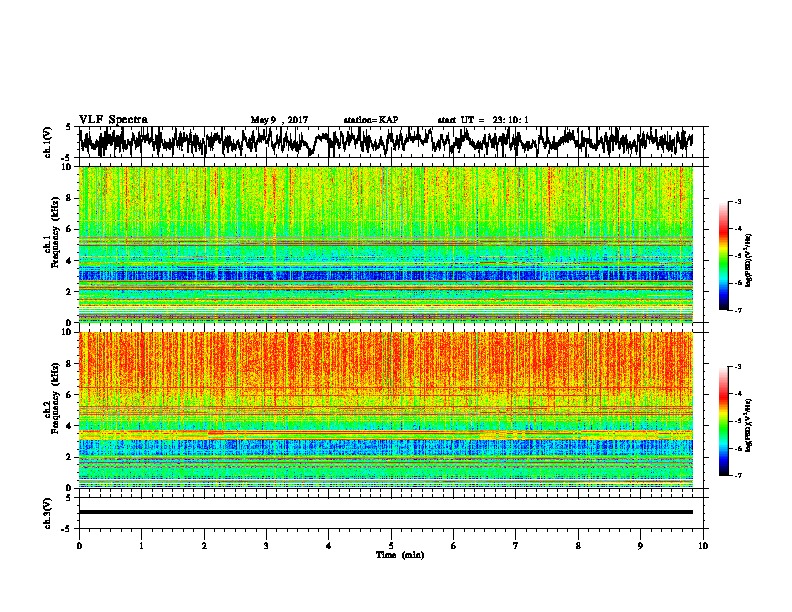Click the ch.2 frequency axis "2" tick label
The height and width of the screenshot is (612, 792).
(x=71, y=457)
